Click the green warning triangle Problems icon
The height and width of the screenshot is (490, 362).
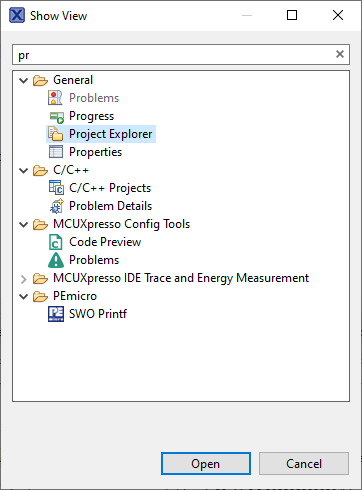tap(56, 260)
